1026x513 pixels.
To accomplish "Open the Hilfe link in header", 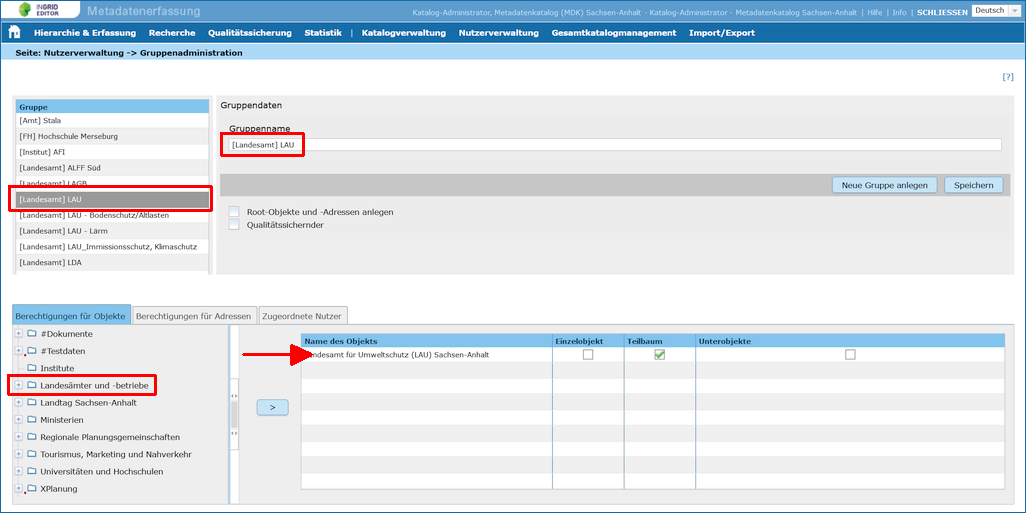I will [875, 12].
